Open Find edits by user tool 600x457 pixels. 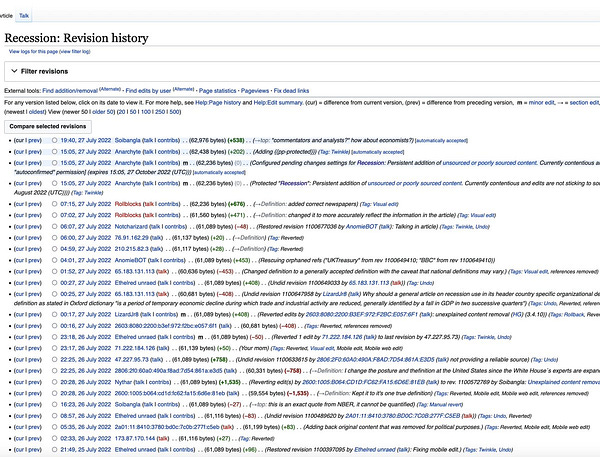pos(148,91)
